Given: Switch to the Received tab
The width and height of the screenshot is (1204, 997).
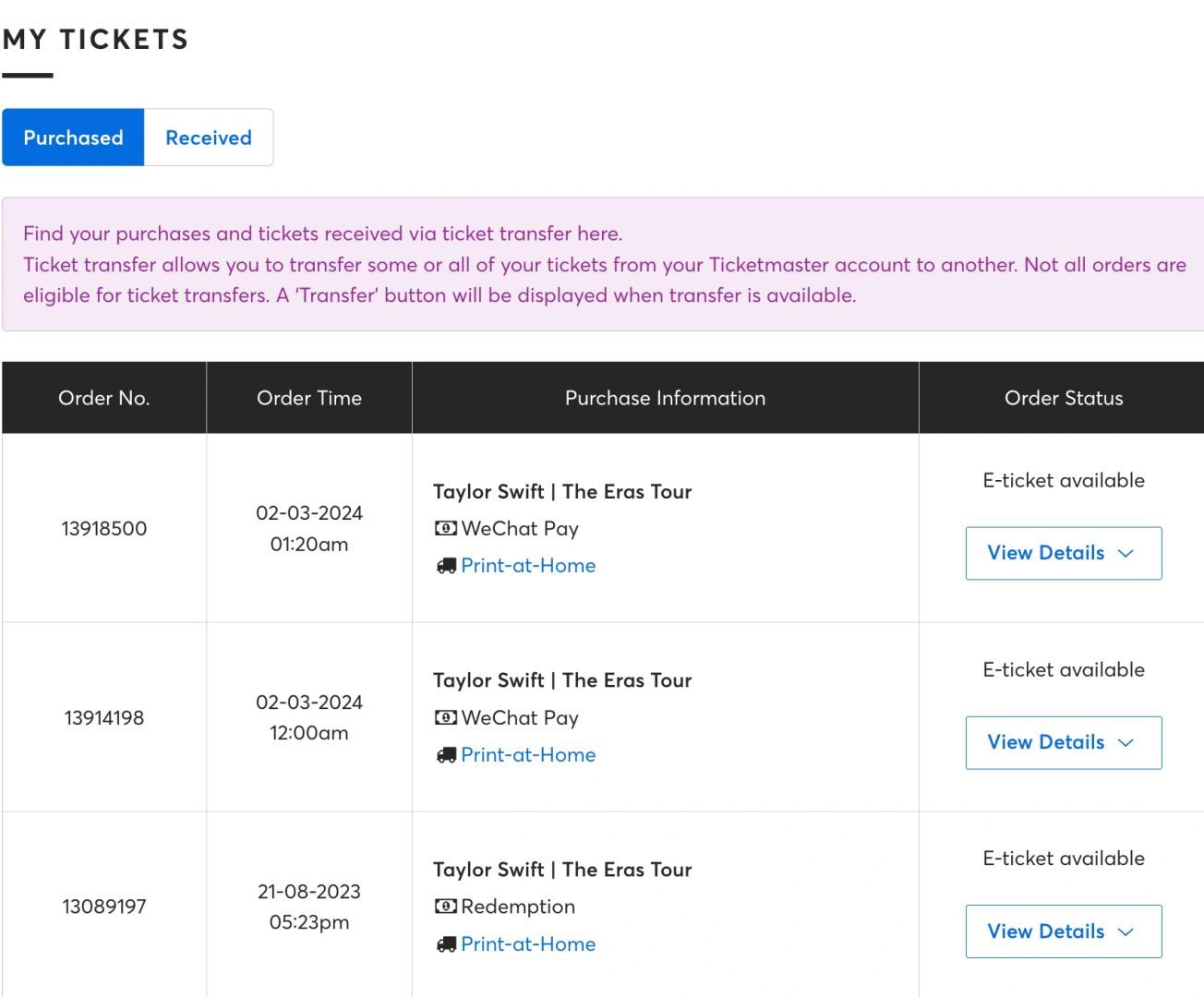Looking at the screenshot, I should coord(209,138).
